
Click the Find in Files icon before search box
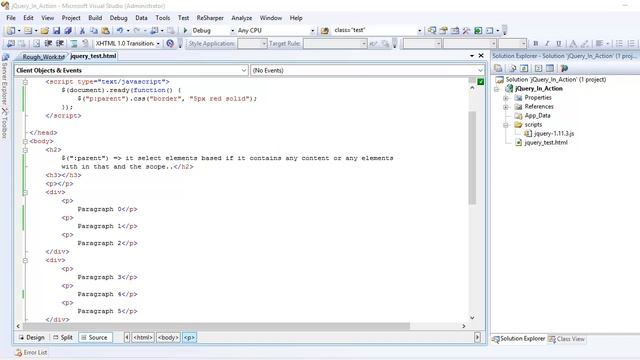(325, 31)
